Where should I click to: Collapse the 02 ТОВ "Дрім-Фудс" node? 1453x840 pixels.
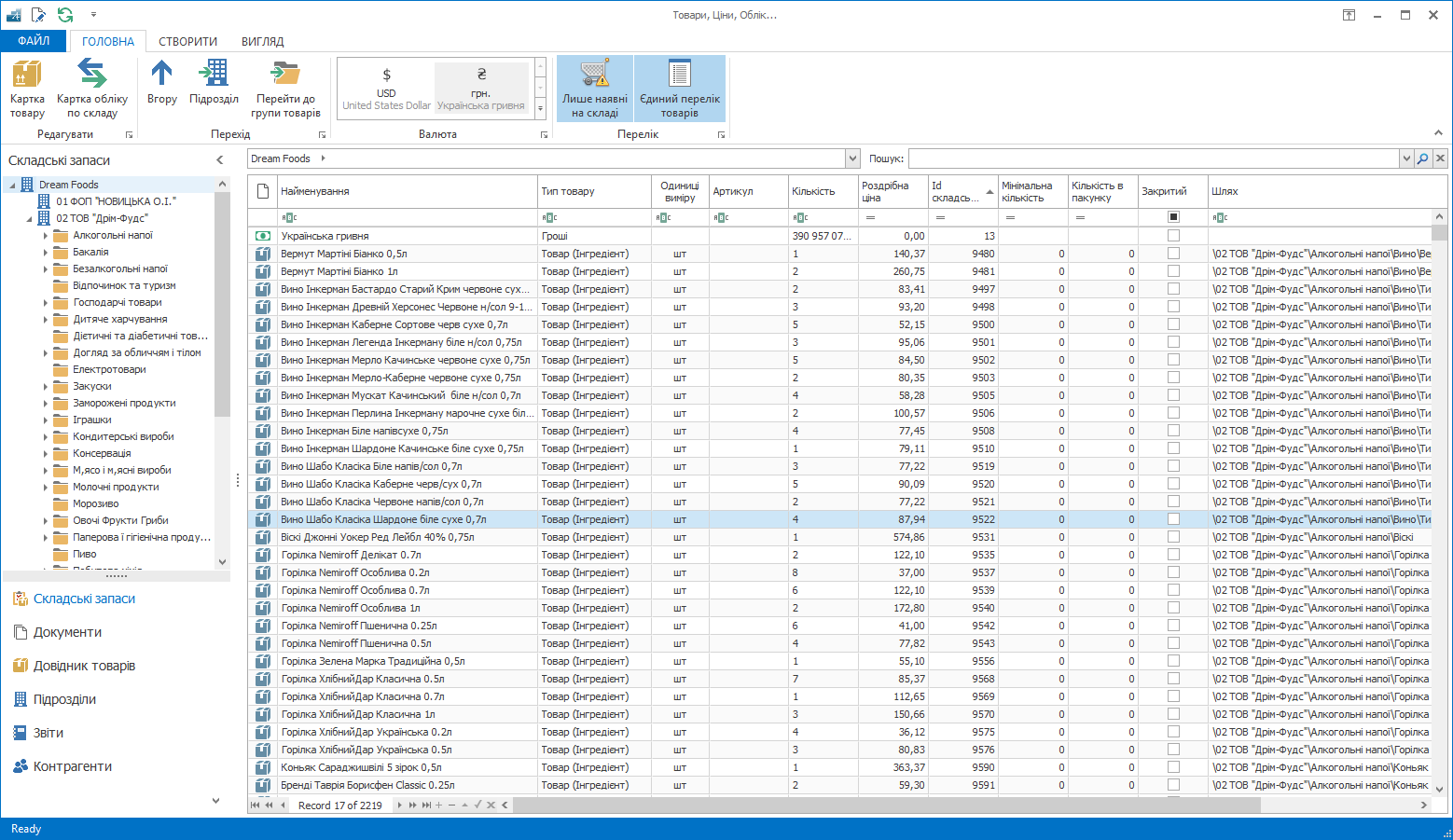click(x=29, y=219)
